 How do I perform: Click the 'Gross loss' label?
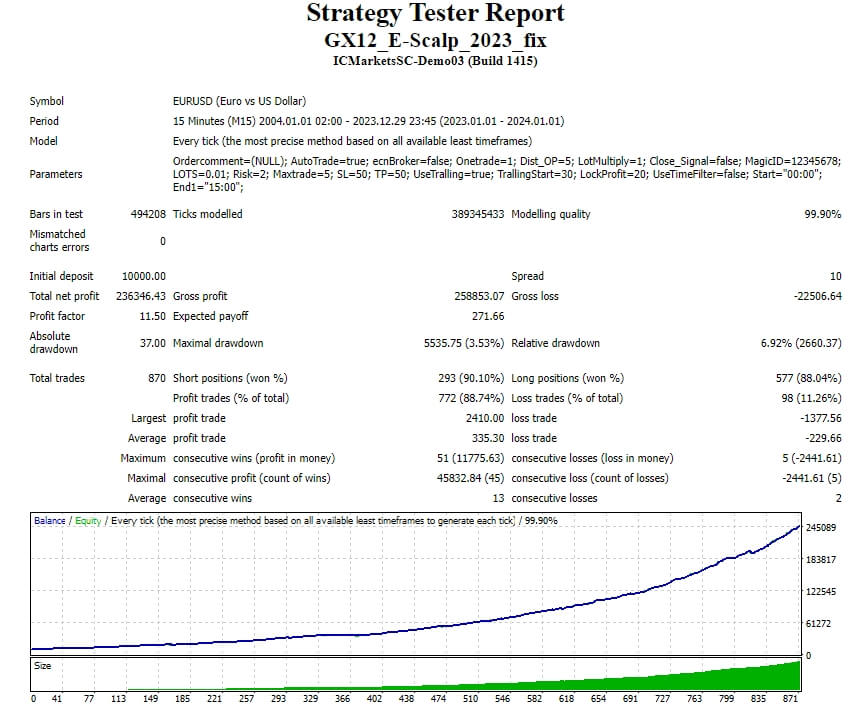(535, 296)
